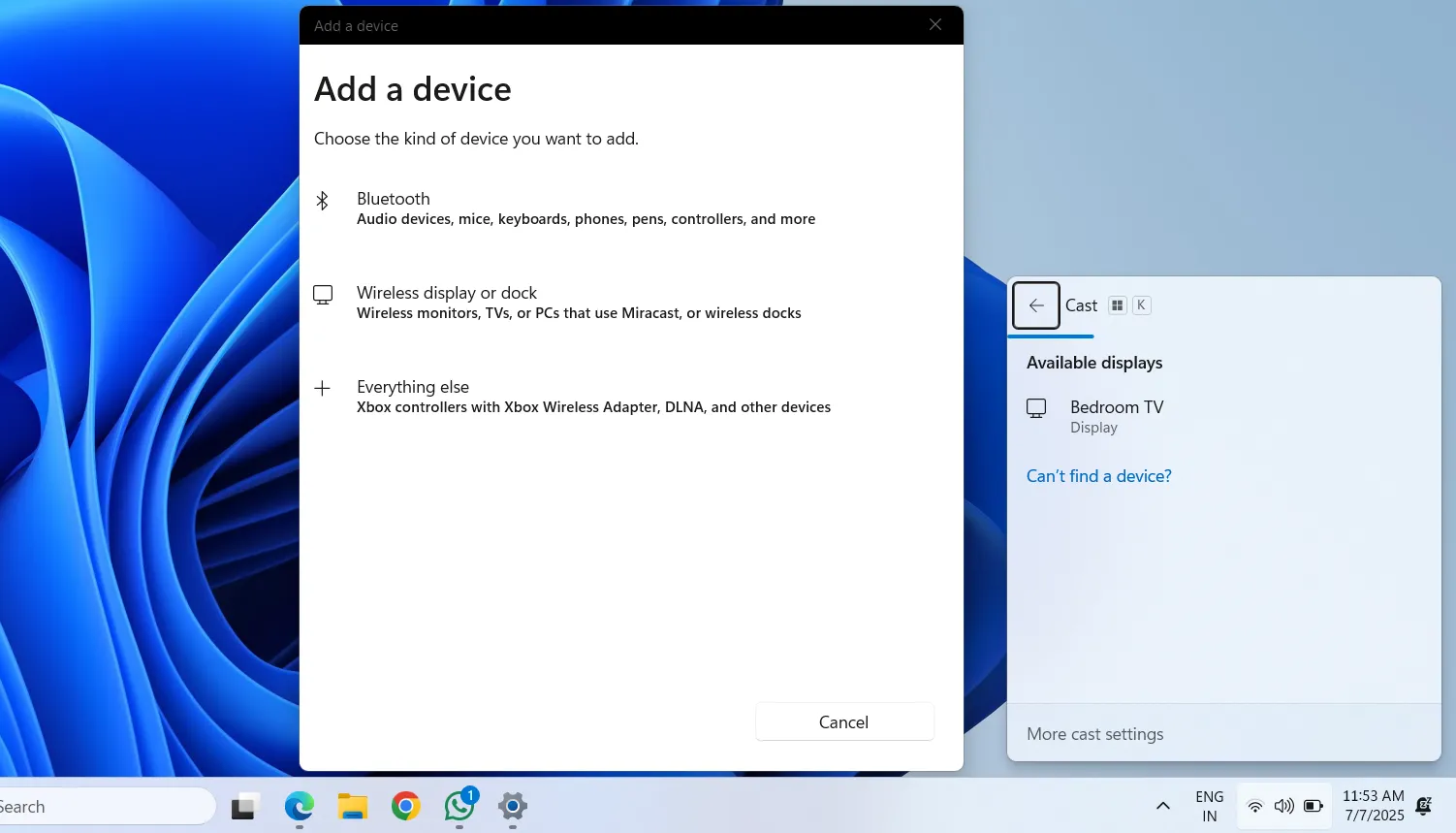Switch input language via ENG IN indicator
Image resolution: width=1456 pixels, height=833 pixels.
1208,805
